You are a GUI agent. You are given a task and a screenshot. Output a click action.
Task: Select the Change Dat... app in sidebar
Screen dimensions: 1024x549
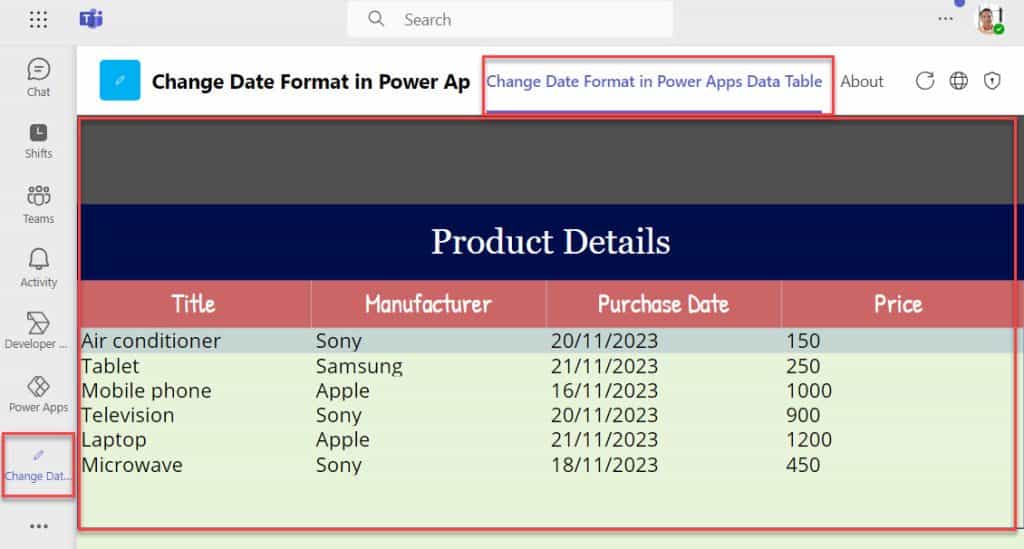tap(38, 465)
